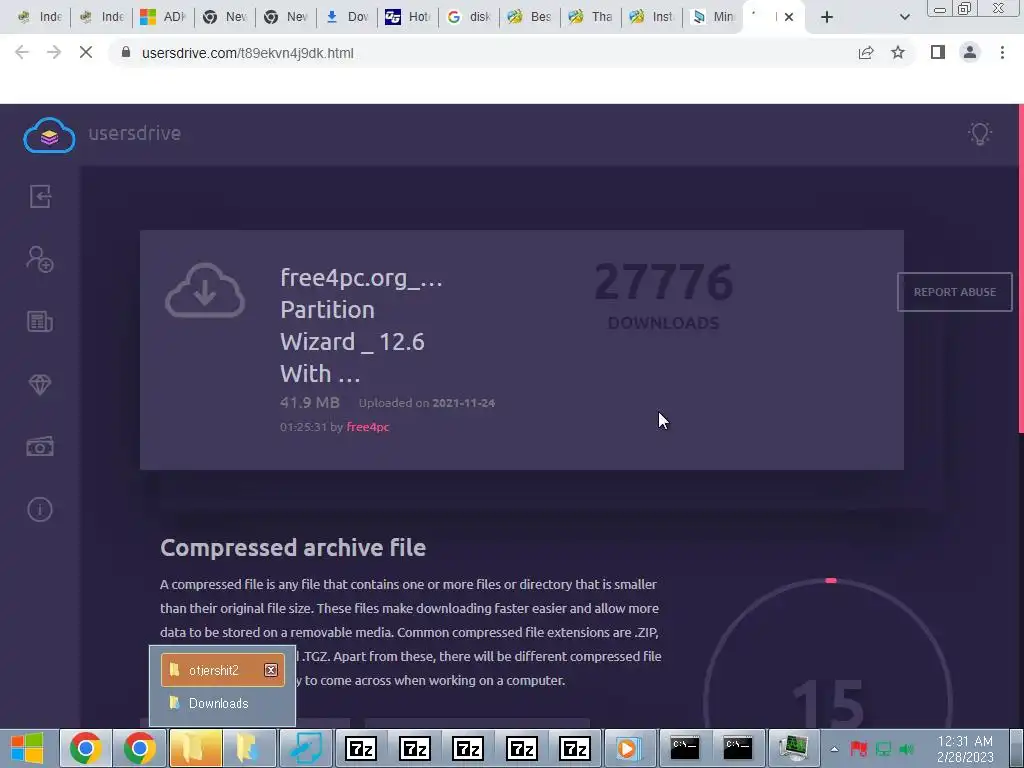Screen dimensions: 1024x768
Task: Close the otjershit2 preview window
Action: click(x=270, y=670)
